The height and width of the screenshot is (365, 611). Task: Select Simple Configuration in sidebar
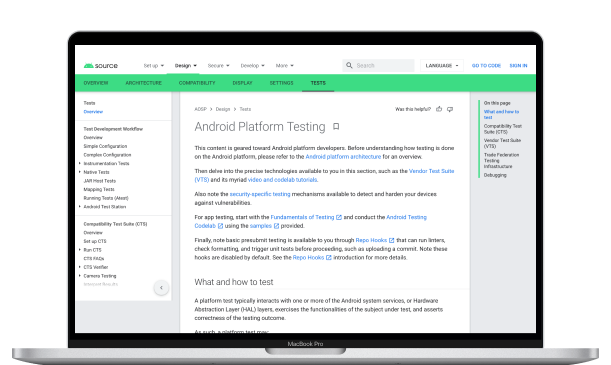pos(105,146)
